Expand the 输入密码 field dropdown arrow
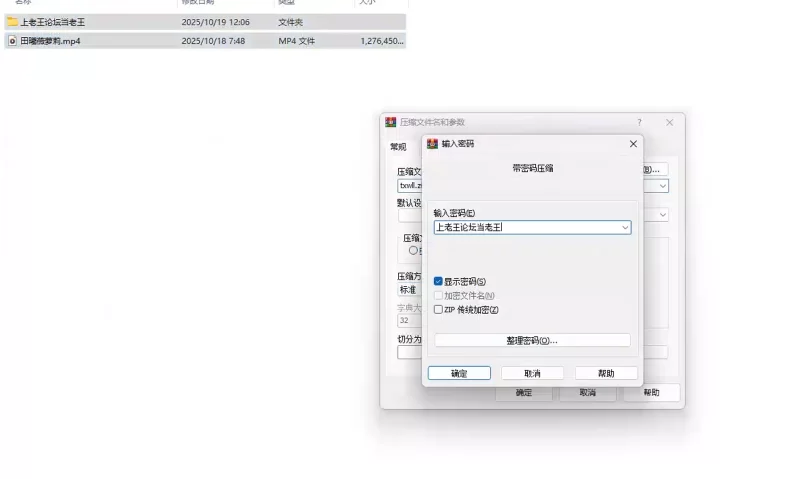Image resolution: width=800 pixels, height=479 pixels. tap(625, 228)
